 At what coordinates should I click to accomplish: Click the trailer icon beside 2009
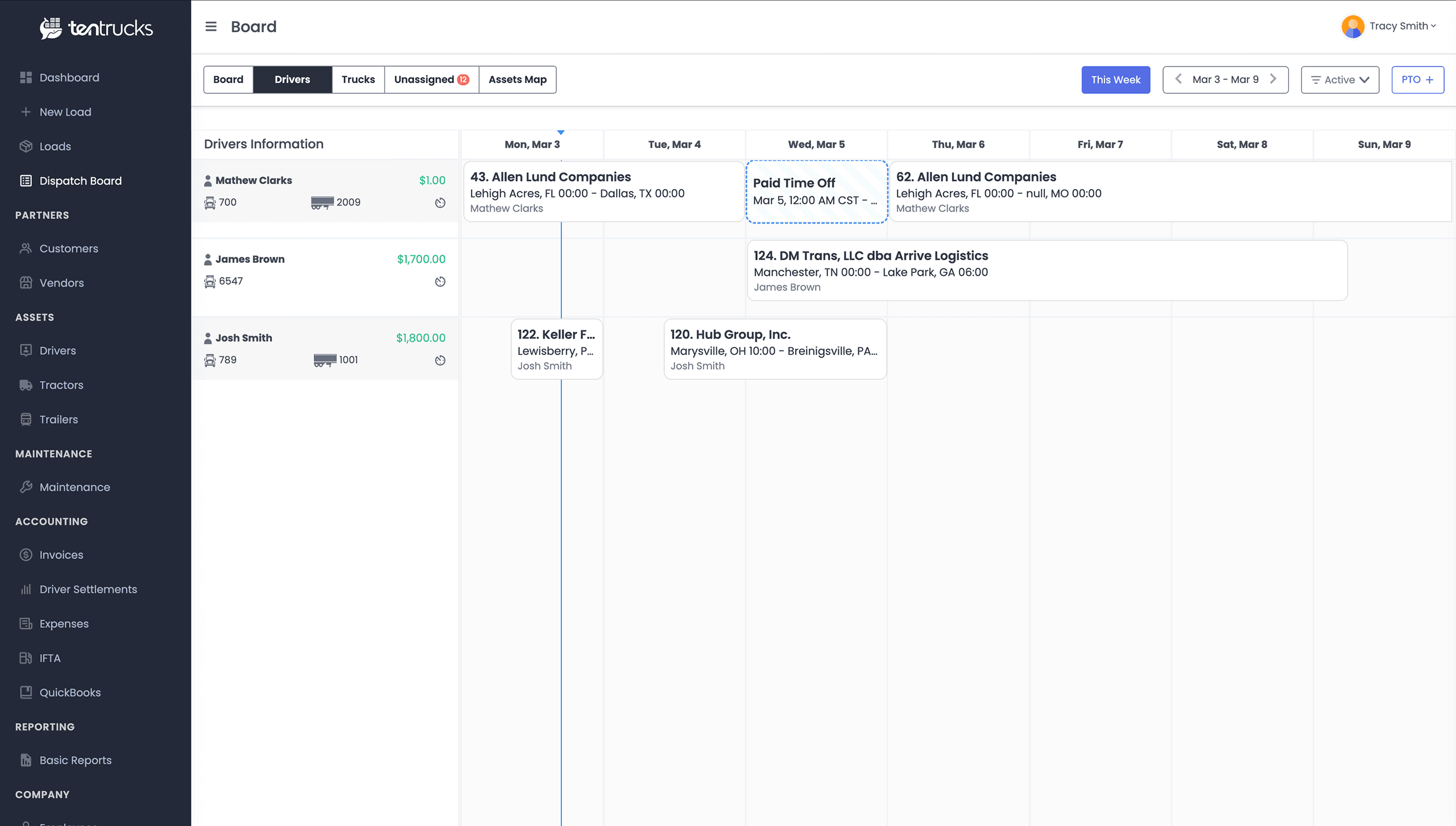tap(322, 202)
